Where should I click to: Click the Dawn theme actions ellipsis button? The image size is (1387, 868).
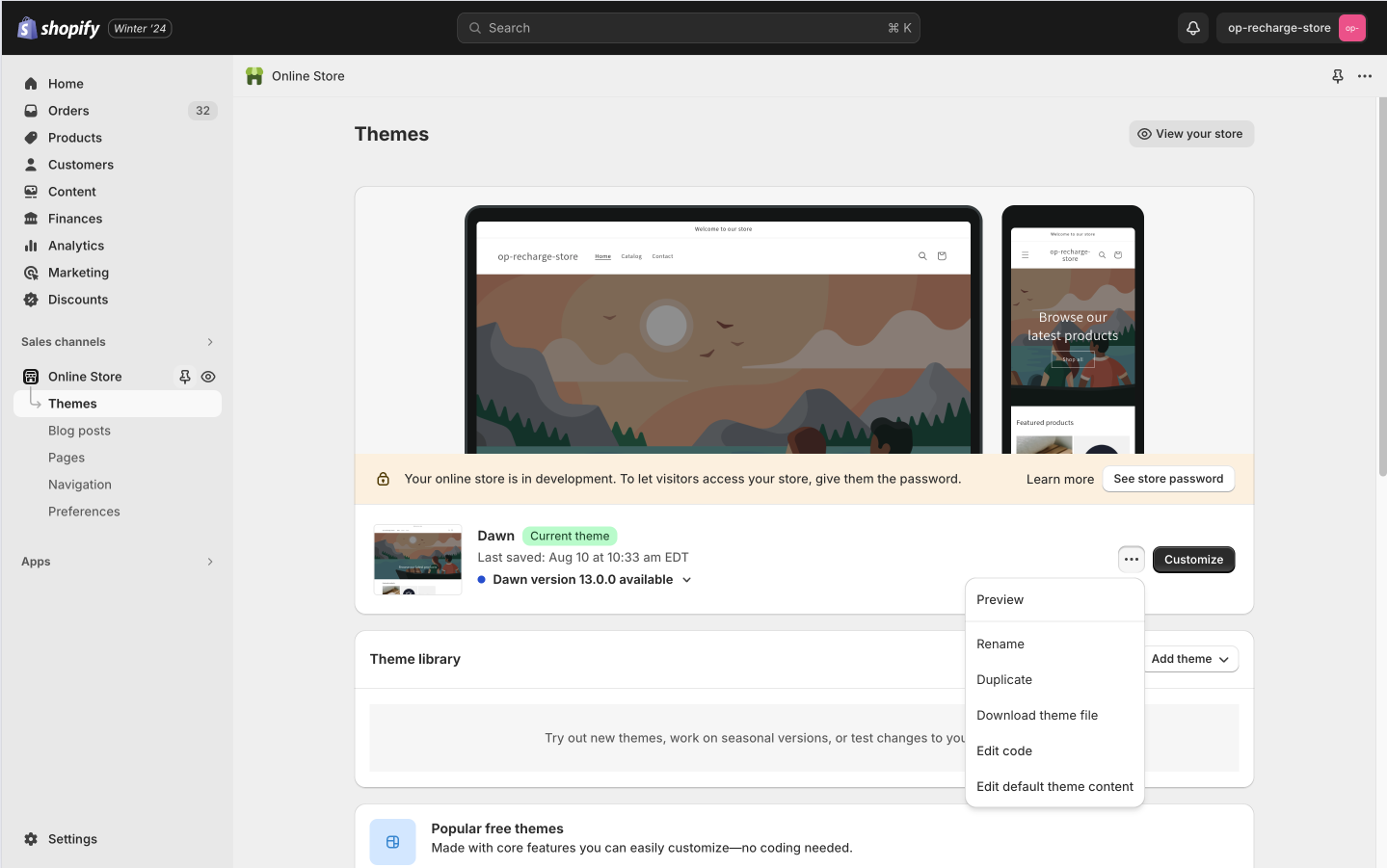coord(1132,560)
